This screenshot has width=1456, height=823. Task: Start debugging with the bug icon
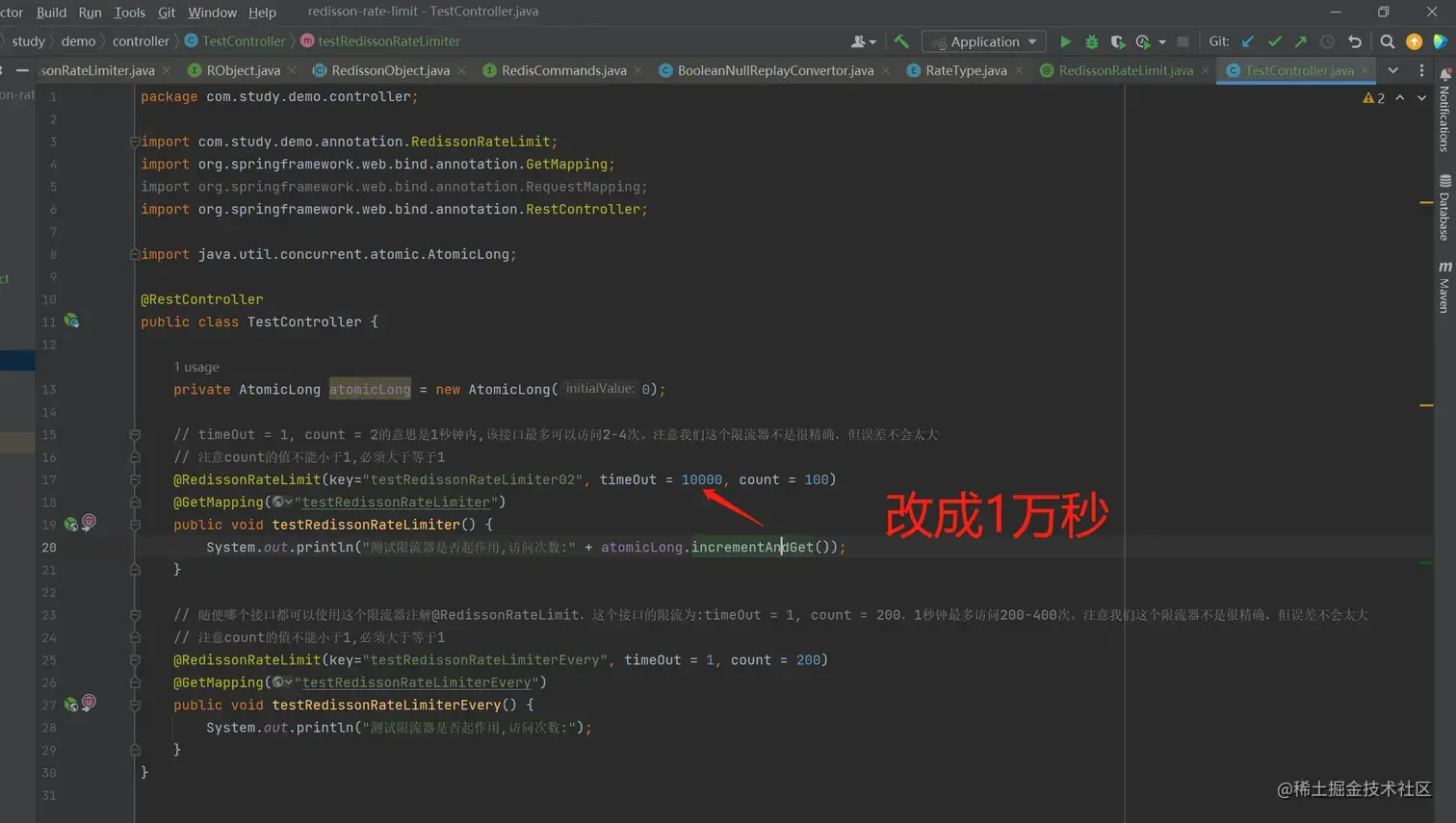coord(1091,41)
